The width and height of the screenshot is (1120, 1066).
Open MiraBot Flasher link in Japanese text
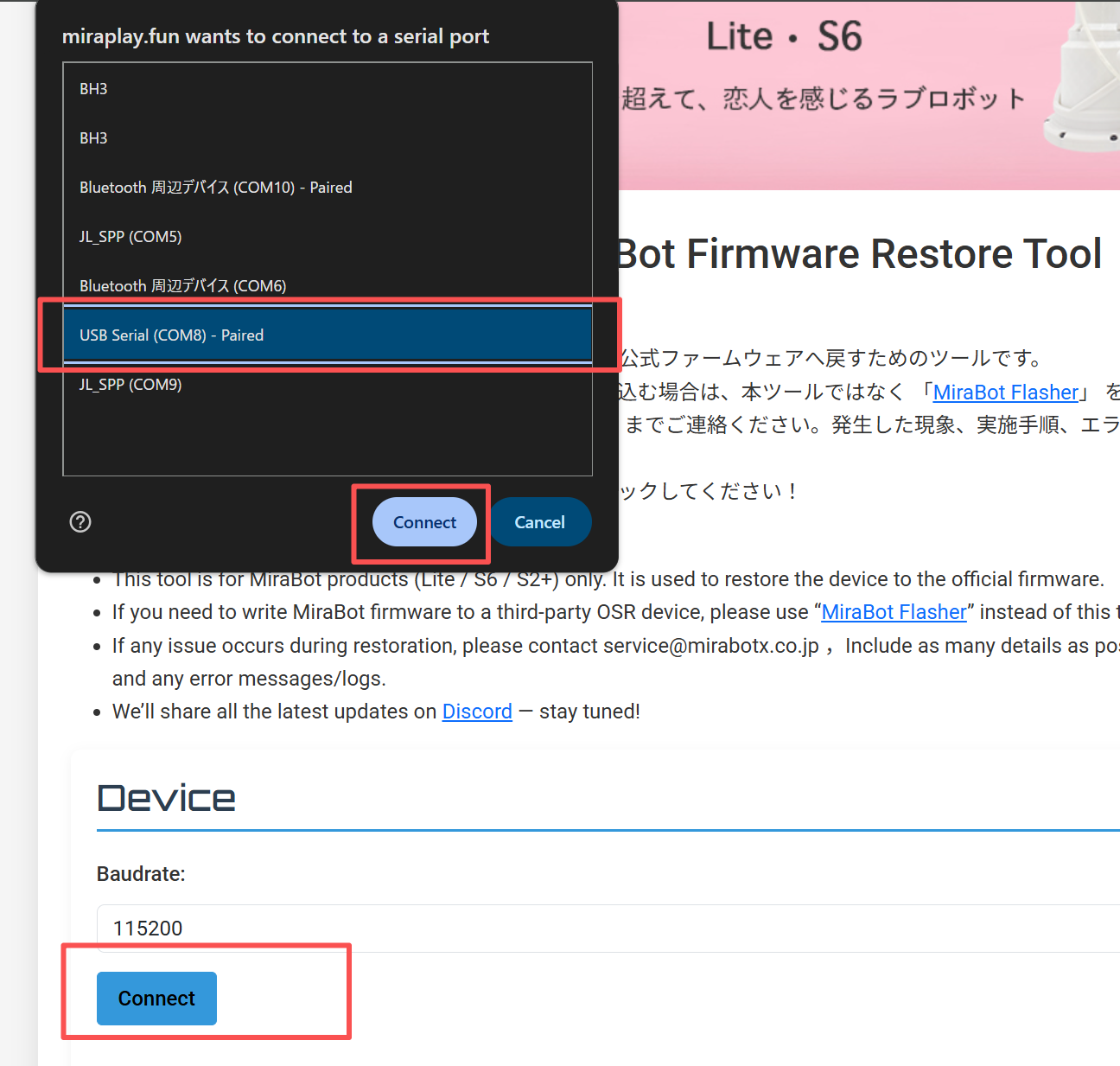tap(1006, 393)
